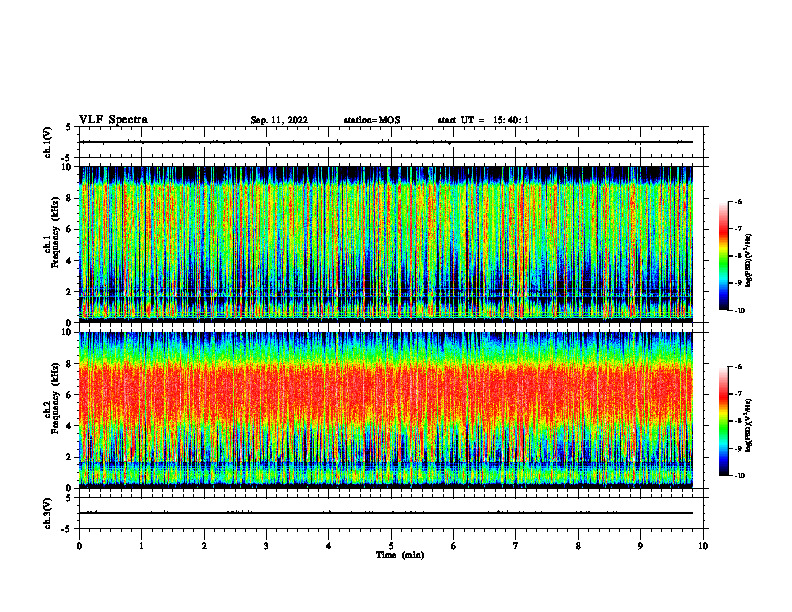Viewport: 792px width, 612px height.
Task: Click the "5" tick on ch.1(V) axis
Action: pos(69,127)
